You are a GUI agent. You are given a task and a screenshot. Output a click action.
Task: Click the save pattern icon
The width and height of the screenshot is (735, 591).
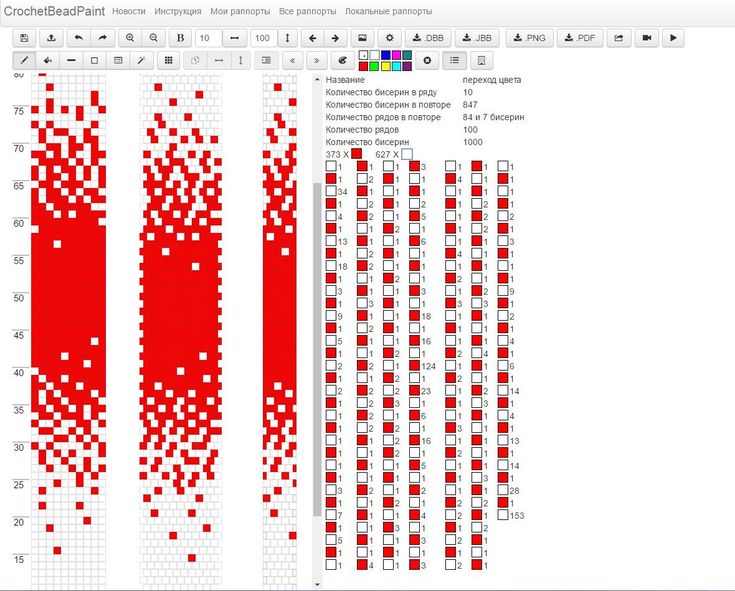[25, 38]
